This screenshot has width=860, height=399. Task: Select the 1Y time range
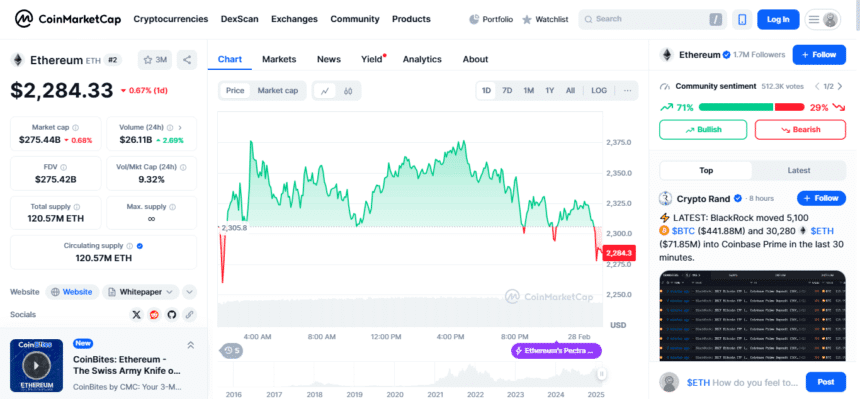(550, 91)
